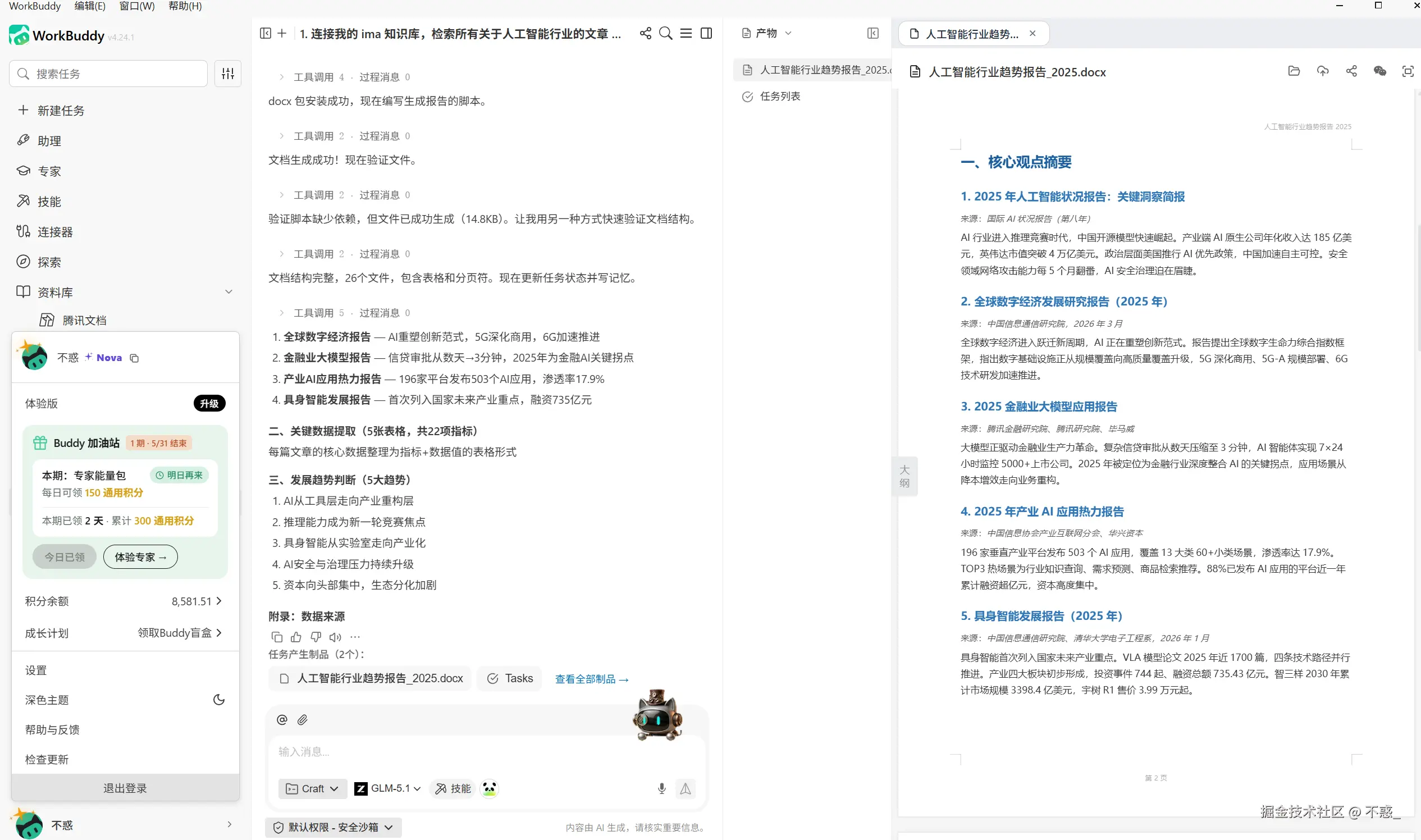Image resolution: width=1421 pixels, height=840 pixels.
Task: Open 积分余额 details chevron
Action: click(219, 601)
